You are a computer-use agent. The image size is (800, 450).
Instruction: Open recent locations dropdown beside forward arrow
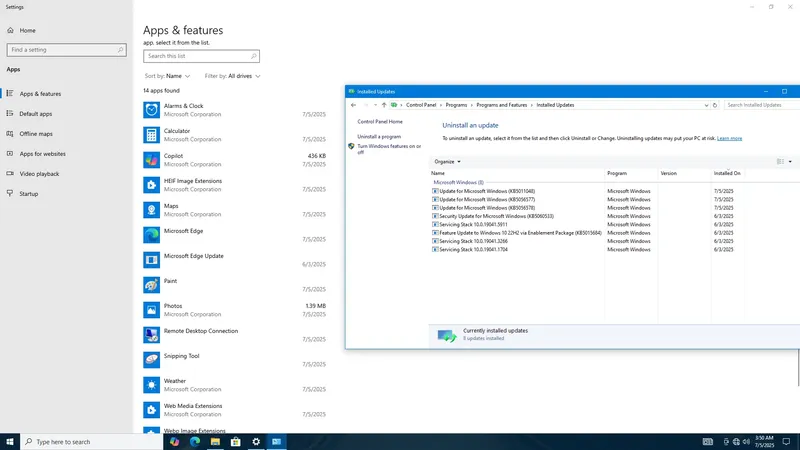point(375,105)
